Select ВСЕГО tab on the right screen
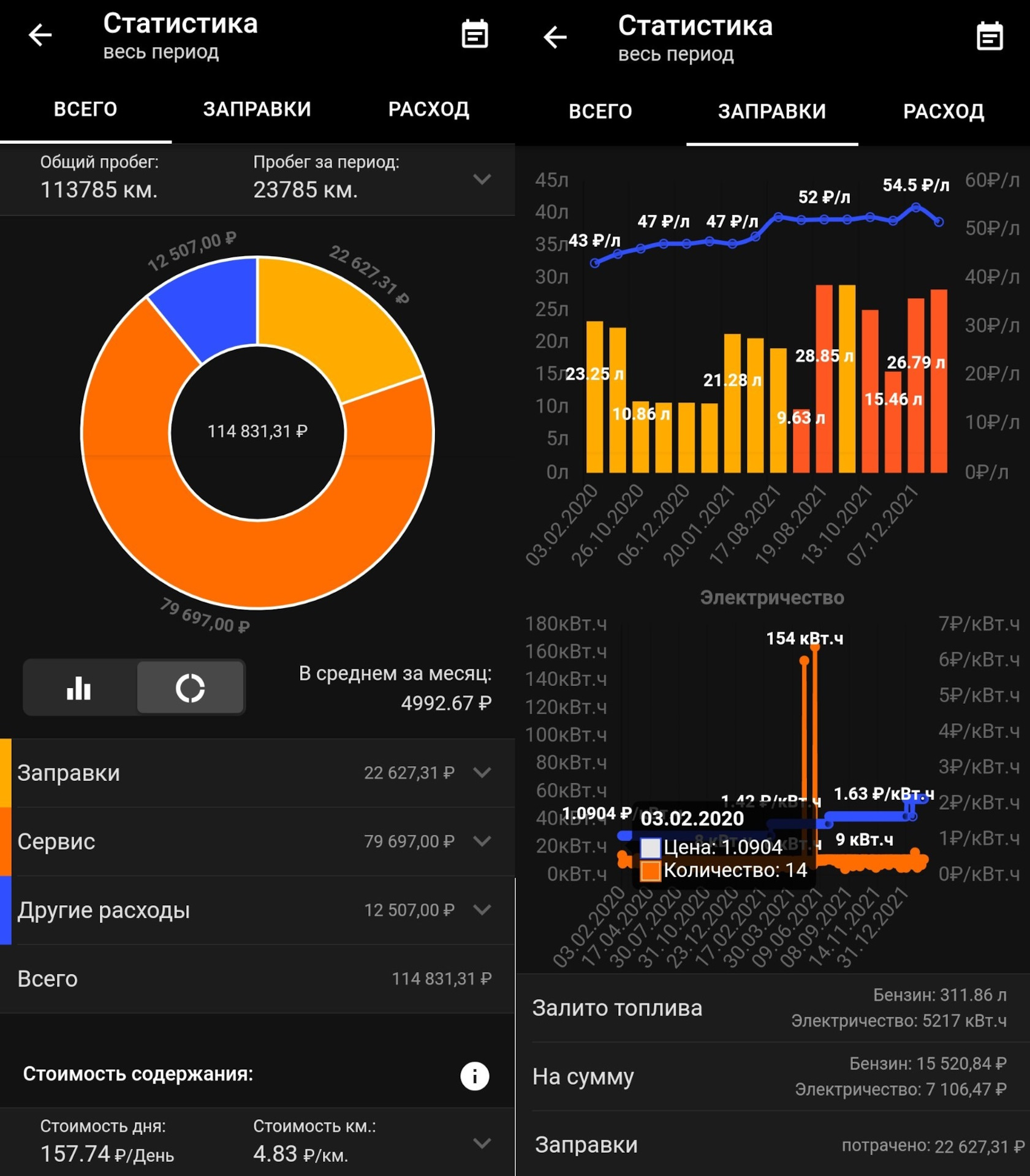 click(x=600, y=111)
